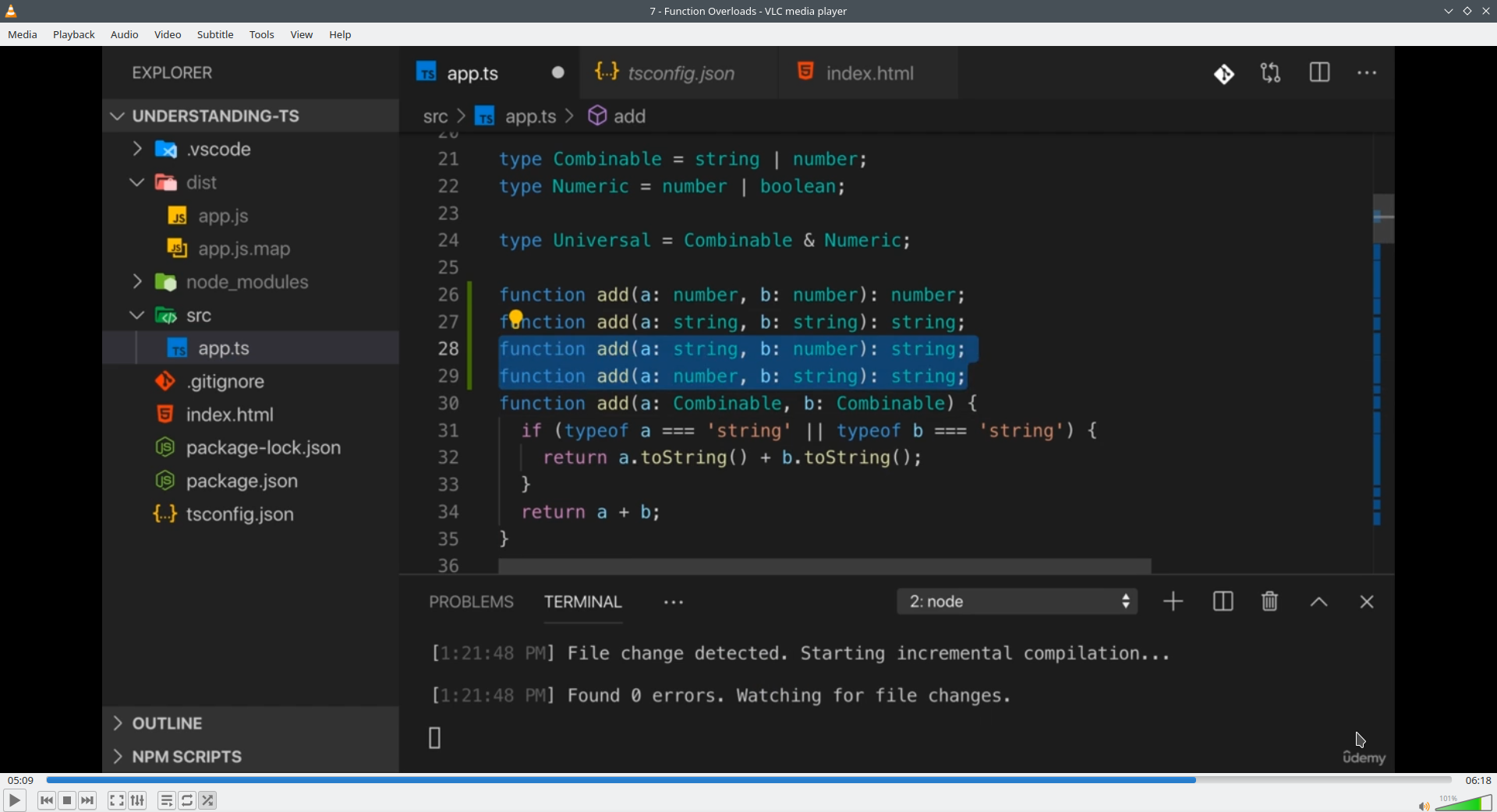Screen dimensions: 1497x812
Task: Skip to next media in VLC
Action: click(88, 800)
